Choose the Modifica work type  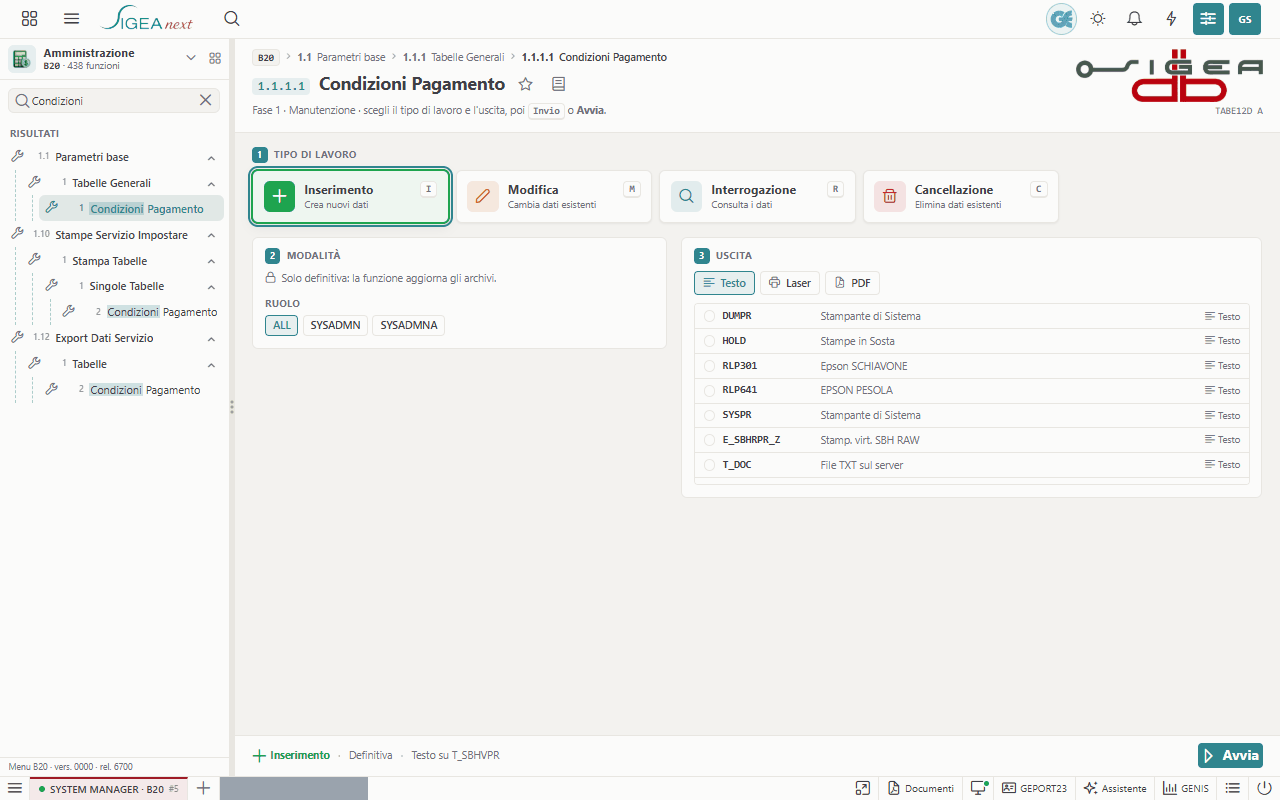pyautogui.click(x=554, y=196)
